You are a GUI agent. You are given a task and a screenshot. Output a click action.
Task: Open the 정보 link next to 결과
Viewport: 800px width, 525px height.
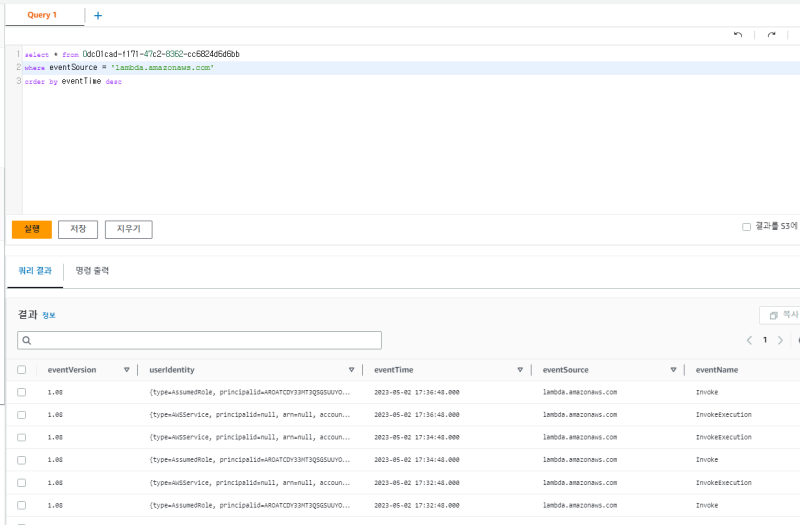[49, 315]
